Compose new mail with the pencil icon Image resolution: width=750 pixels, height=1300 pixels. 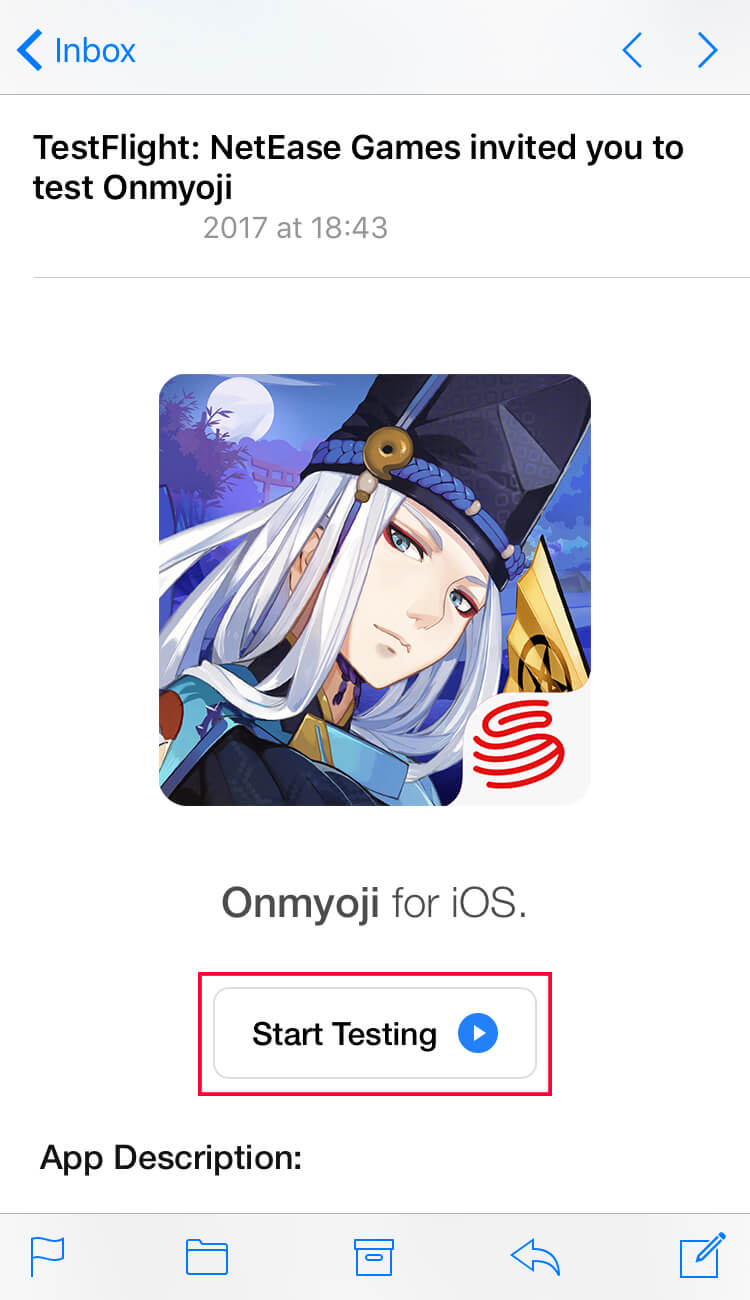(702, 1255)
